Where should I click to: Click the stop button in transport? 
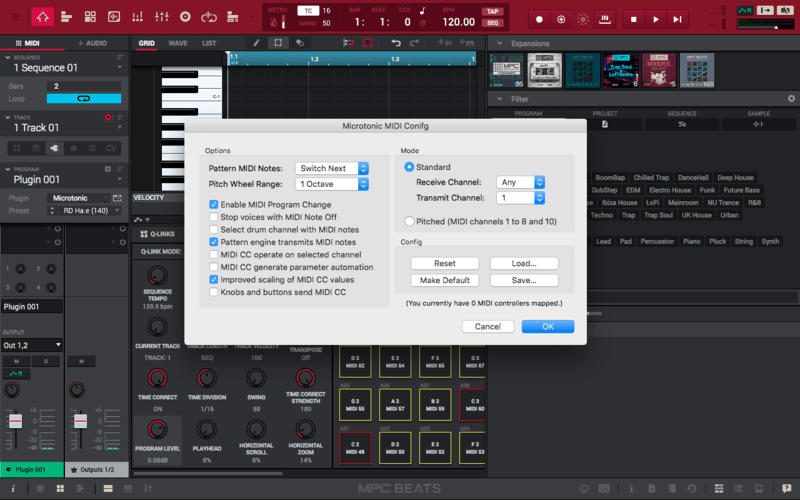pos(634,19)
